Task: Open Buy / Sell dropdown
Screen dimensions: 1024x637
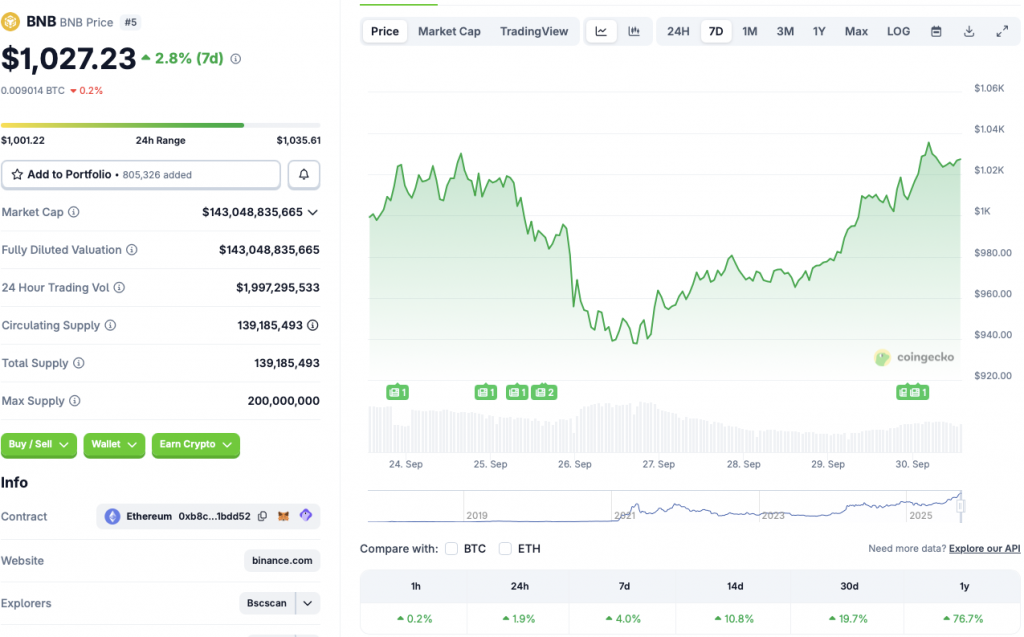Action: click(x=39, y=444)
